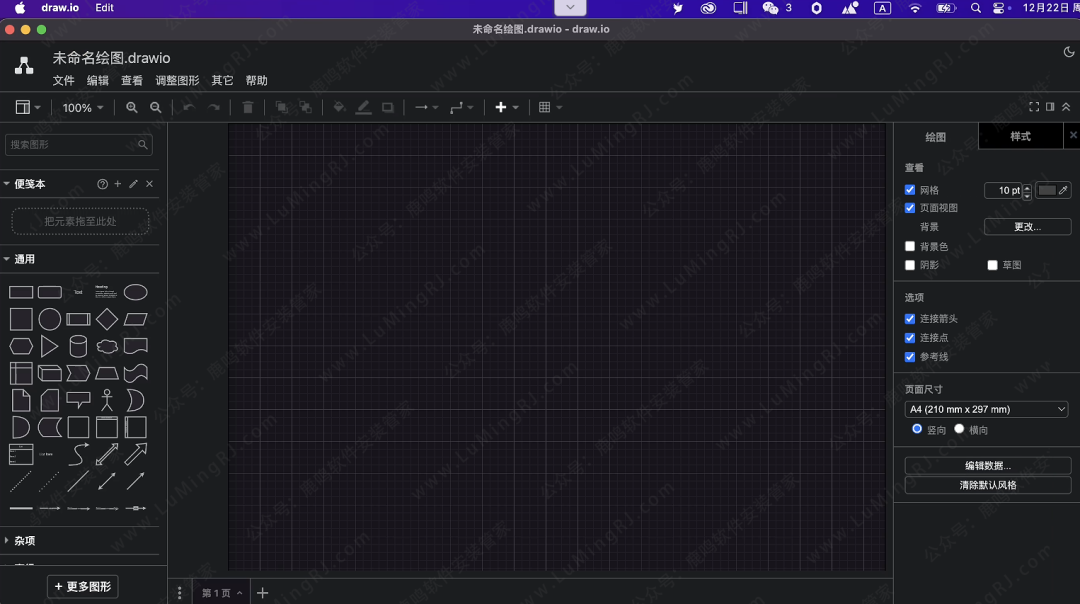Enable the 阴影 shadow checkbox

point(910,265)
